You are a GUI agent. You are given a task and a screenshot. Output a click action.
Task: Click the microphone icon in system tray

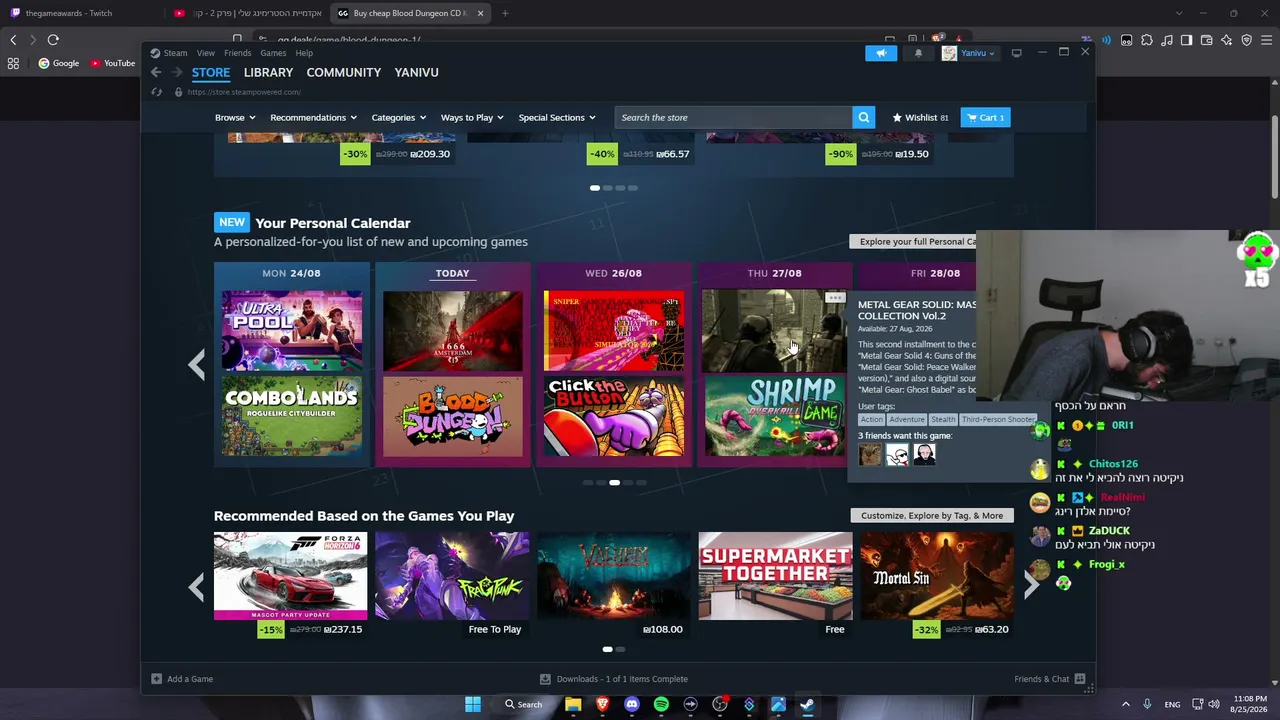click(x=1147, y=704)
